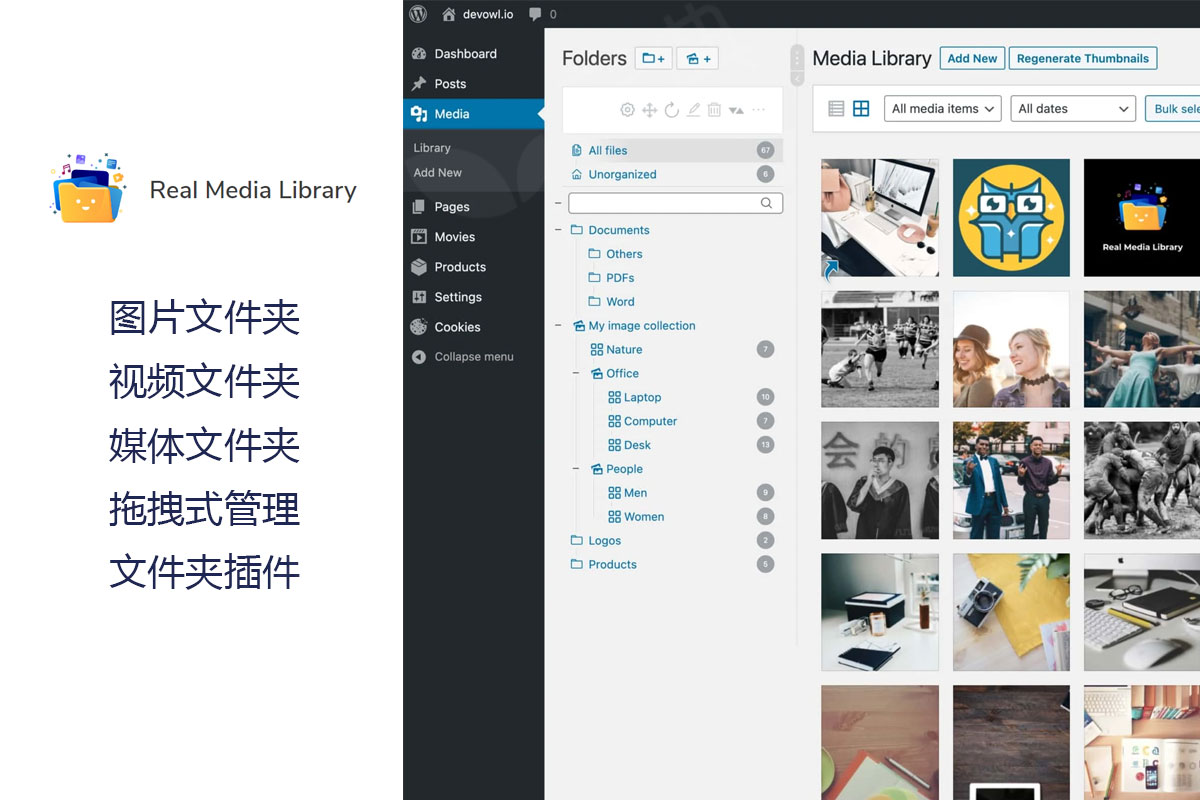The width and height of the screenshot is (1200, 800).
Task: Open Posts in the admin menu
Action: click(450, 84)
